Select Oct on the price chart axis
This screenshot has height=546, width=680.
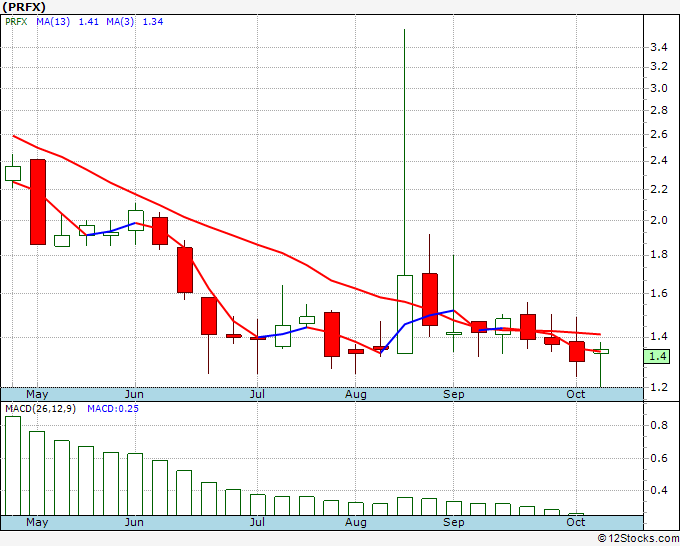click(x=575, y=394)
